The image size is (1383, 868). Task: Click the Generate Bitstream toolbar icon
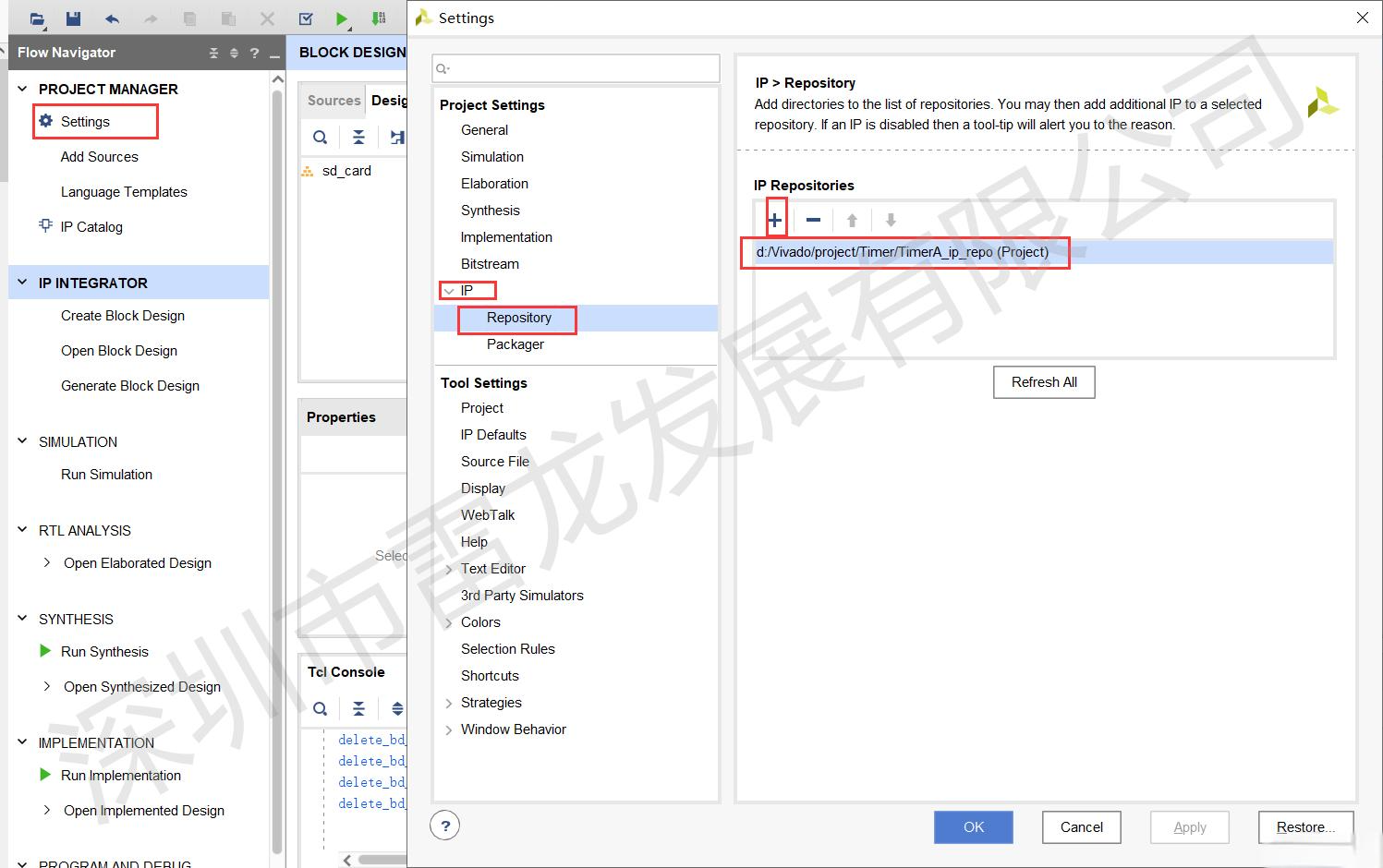click(379, 18)
